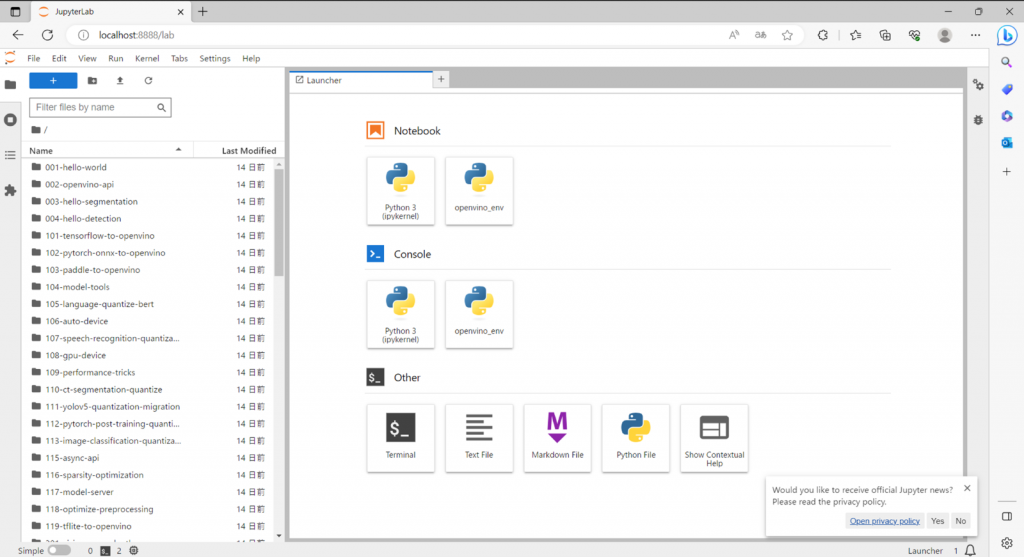The height and width of the screenshot is (557, 1024).
Task: Open the File Browser sidebar tab
Action: pyautogui.click(x=10, y=84)
